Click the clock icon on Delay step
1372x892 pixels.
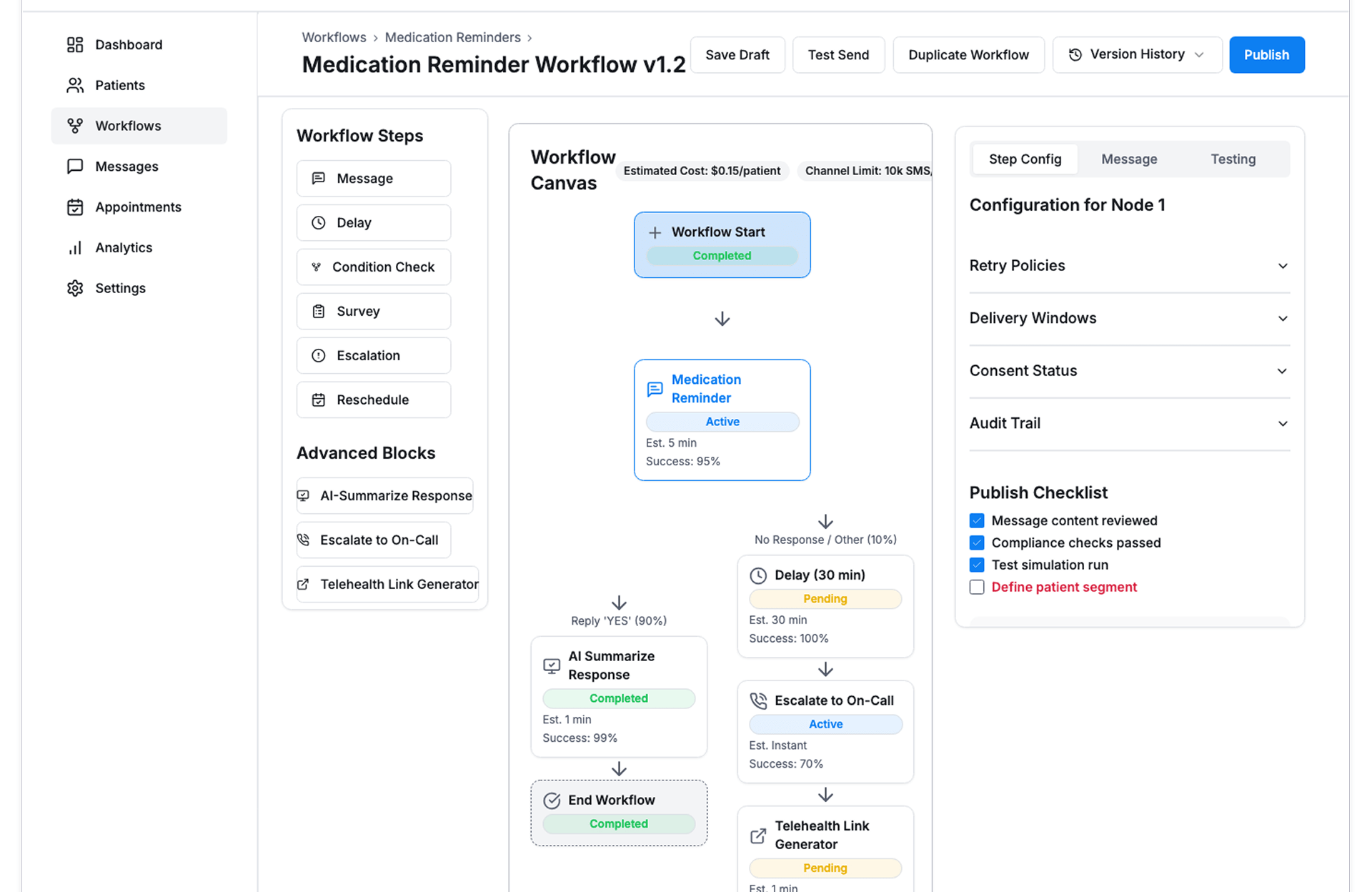coord(319,223)
